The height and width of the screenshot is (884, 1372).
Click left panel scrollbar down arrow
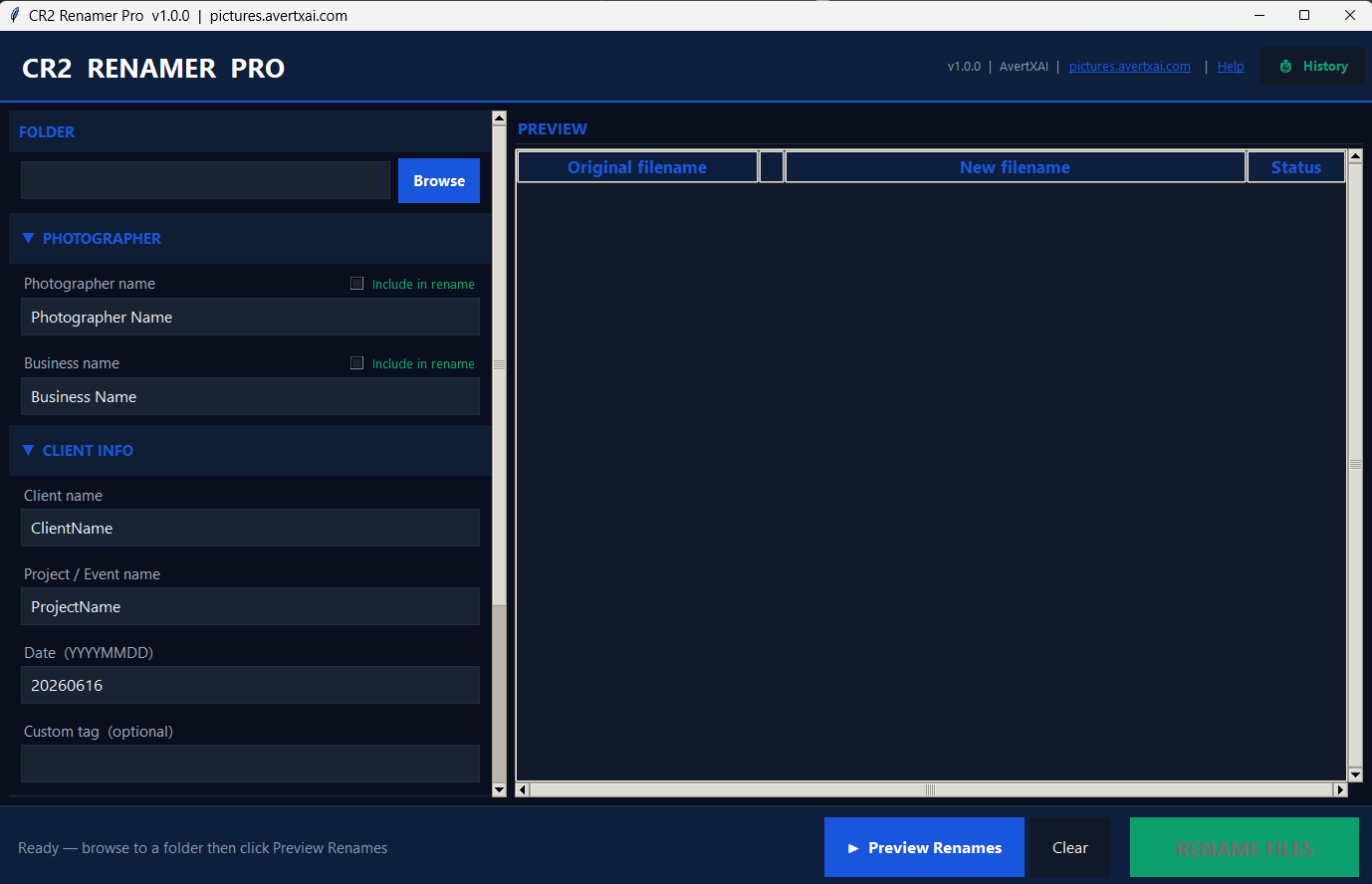tap(500, 789)
